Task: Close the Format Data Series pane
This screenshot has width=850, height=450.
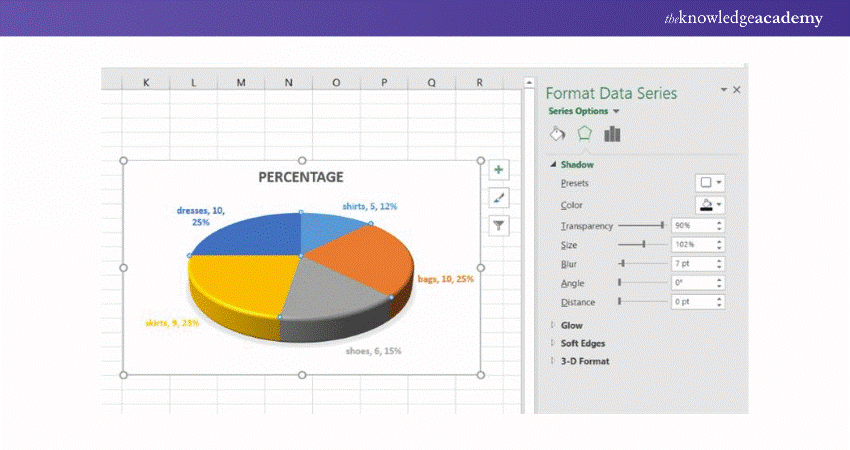Action: click(x=737, y=90)
